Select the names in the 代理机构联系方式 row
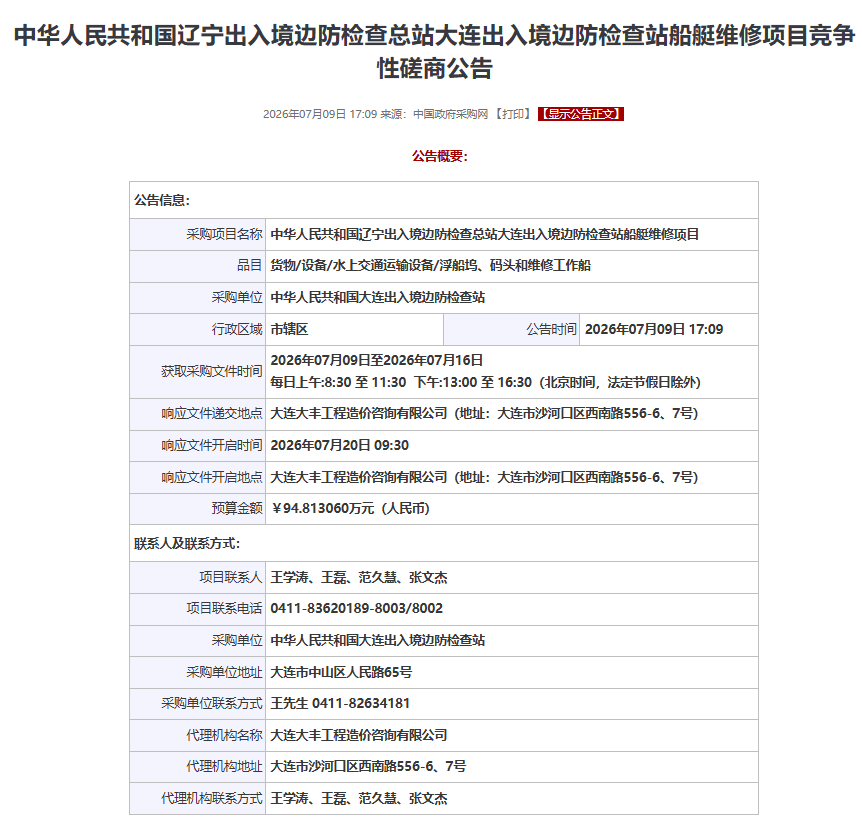The image size is (862, 831). [x=359, y=798]
